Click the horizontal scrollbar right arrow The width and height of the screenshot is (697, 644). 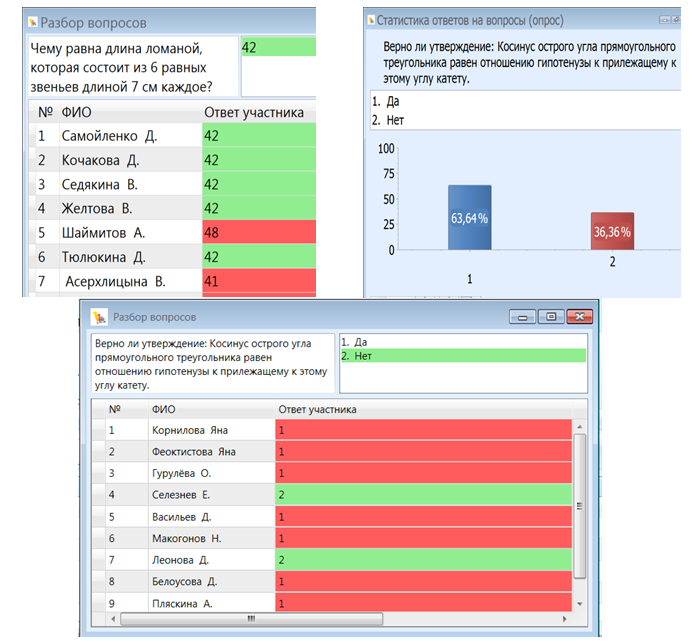565,619
